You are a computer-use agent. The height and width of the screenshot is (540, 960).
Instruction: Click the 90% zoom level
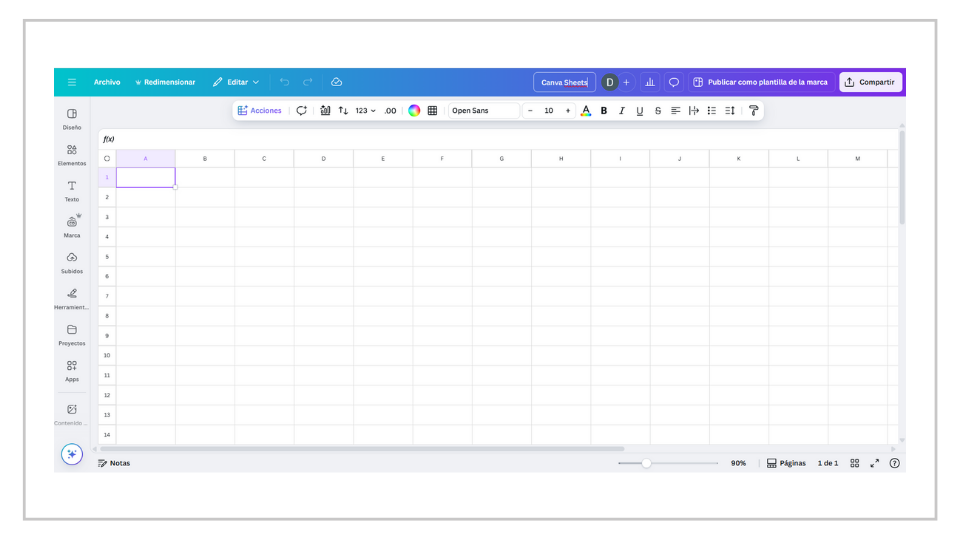[738, 463]
